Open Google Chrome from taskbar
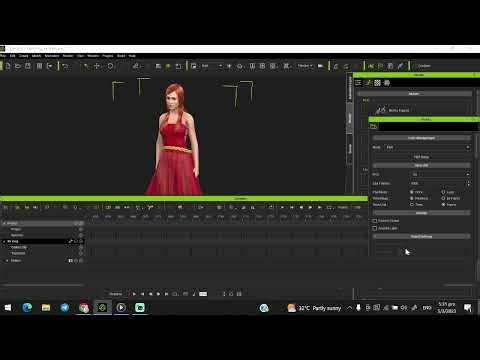480x360 pixels. (x=84, y=308)
